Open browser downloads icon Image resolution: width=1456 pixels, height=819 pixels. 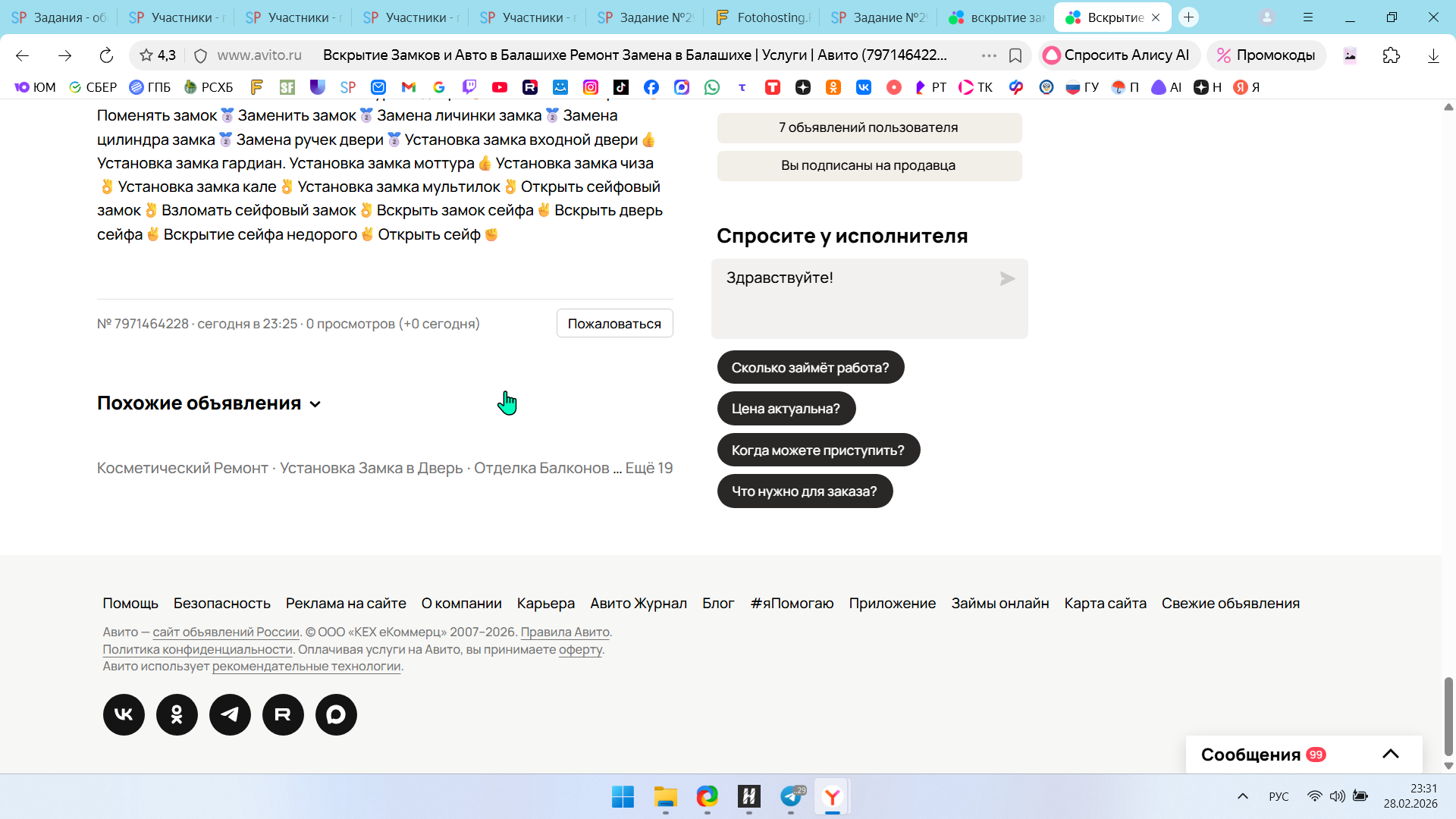(1432, 55)
